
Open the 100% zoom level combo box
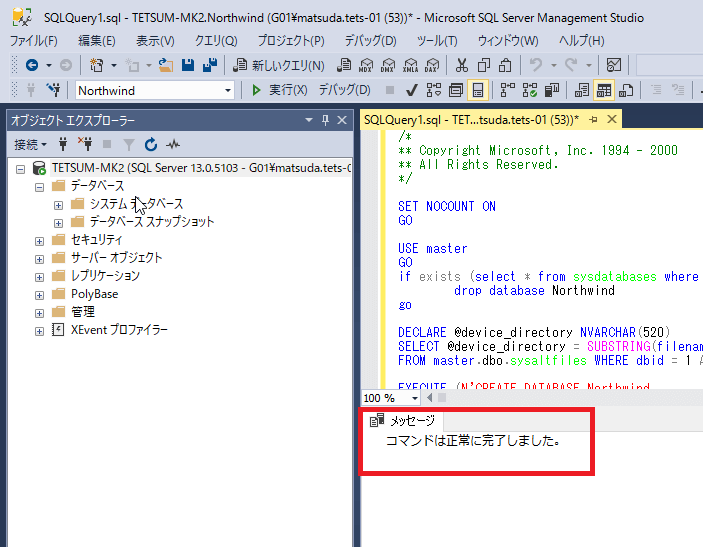coord(412,397)
